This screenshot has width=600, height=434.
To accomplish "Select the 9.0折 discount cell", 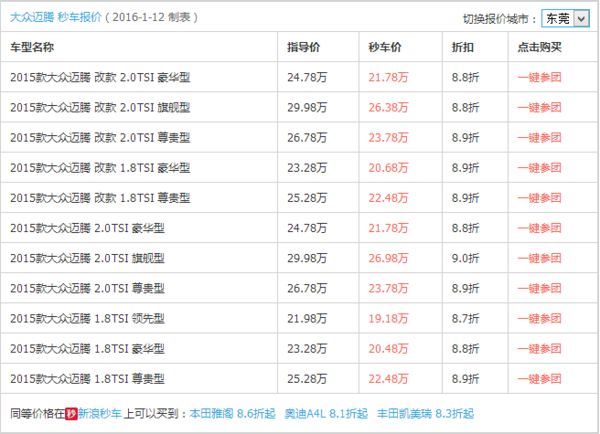I will point(465,258).
